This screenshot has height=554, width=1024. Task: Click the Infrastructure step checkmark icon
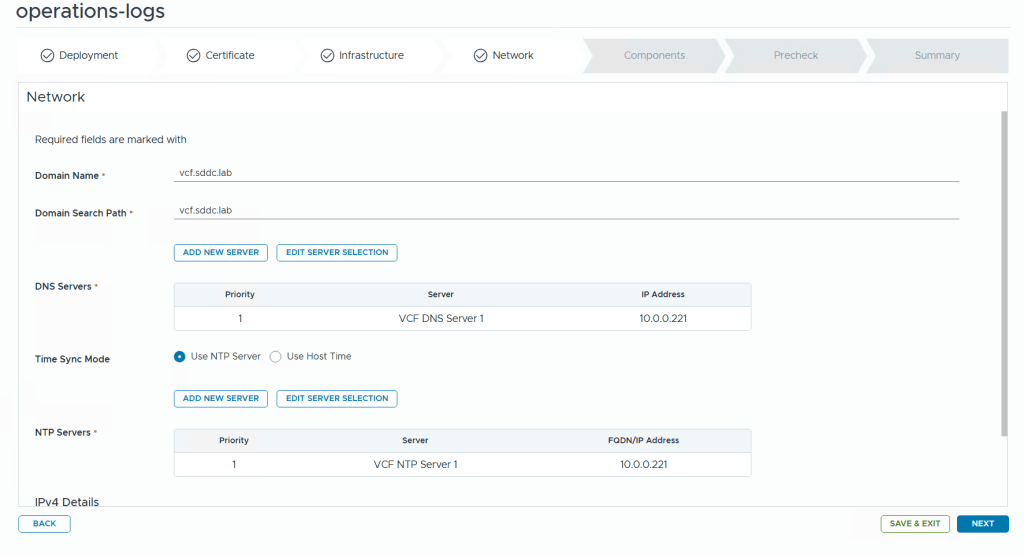[x=327, y=56]
